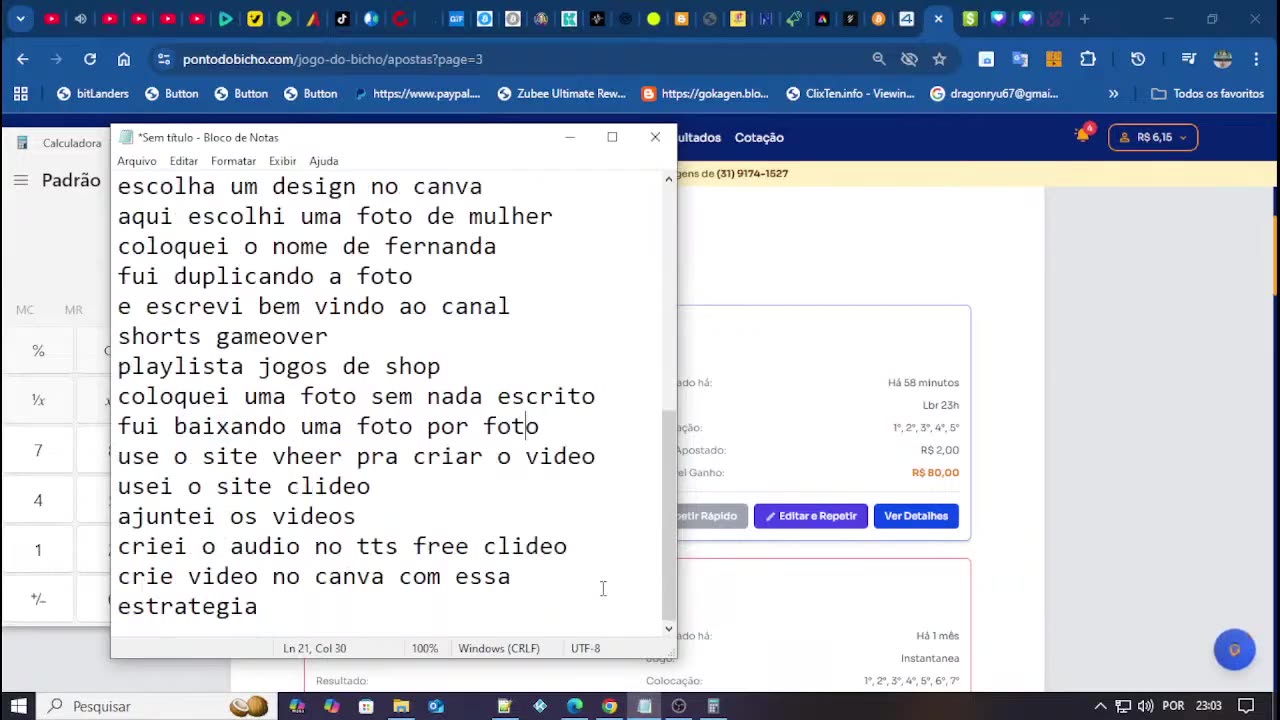The image size is (1280, 720).
Task: Click the Pesquisar taskbar search box
Action: pyautogui.click(x=160, y=706)
